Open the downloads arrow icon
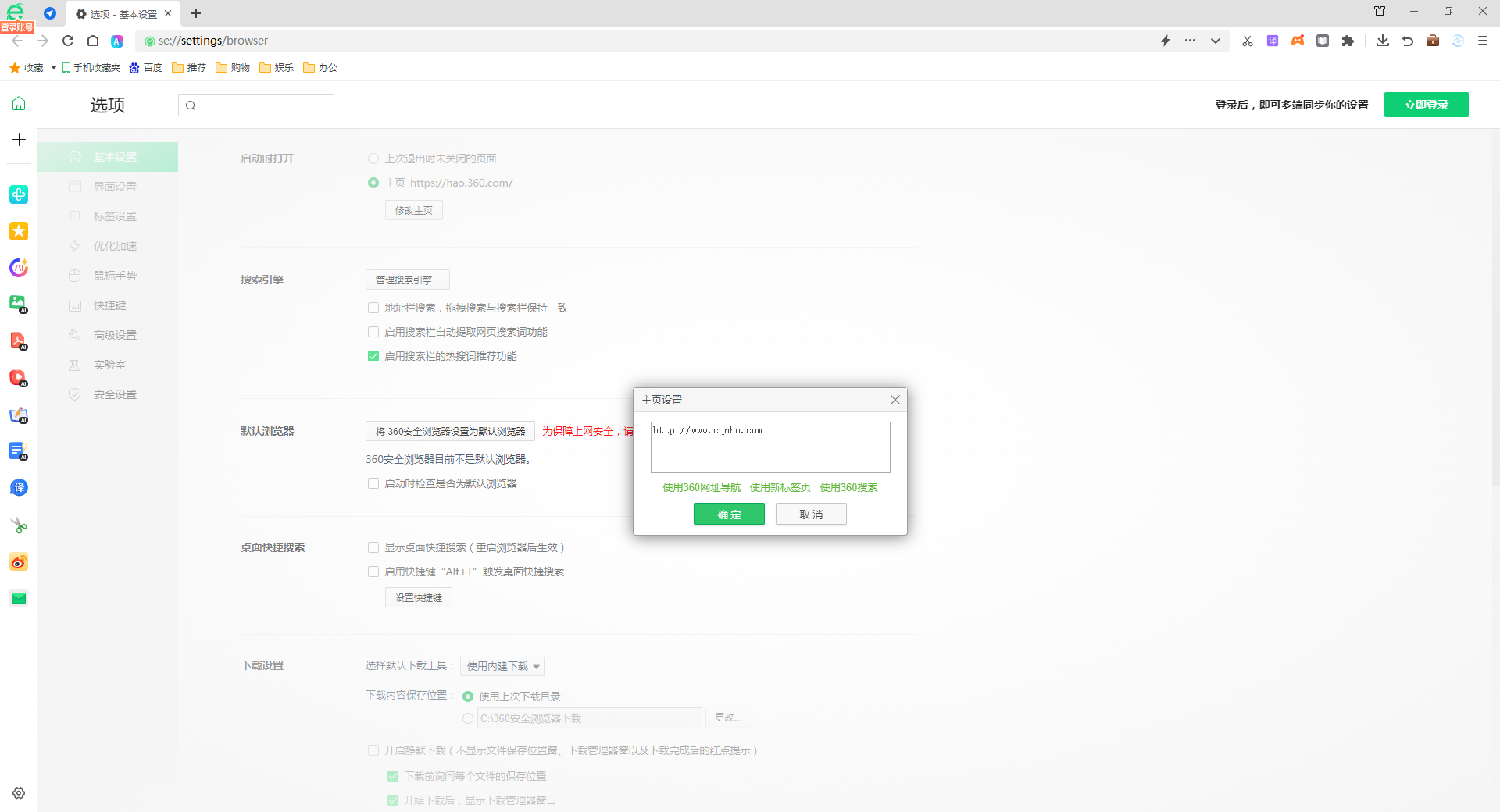This screenshot has height=812, width=1500. pyautogui.click(x=1383, y=41)
